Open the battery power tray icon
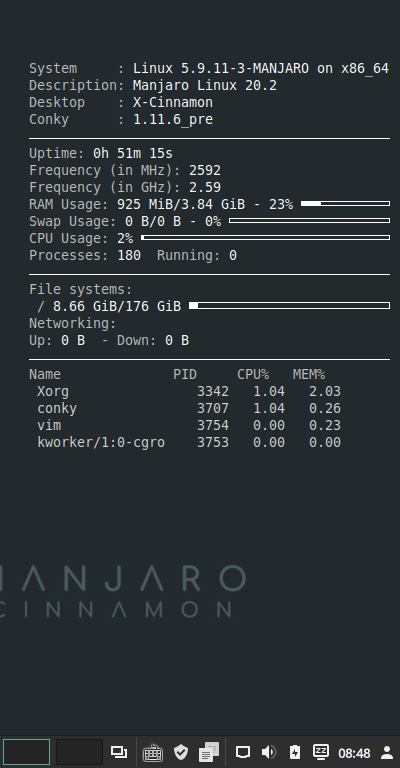Viewport: 400px width, 768px height. tap(295, 752)
